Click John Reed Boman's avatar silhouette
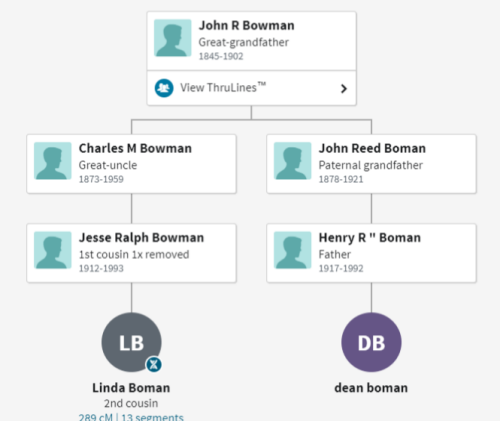Image resolution: width=500 pixels, height=421 pixels. click(293, 161)
